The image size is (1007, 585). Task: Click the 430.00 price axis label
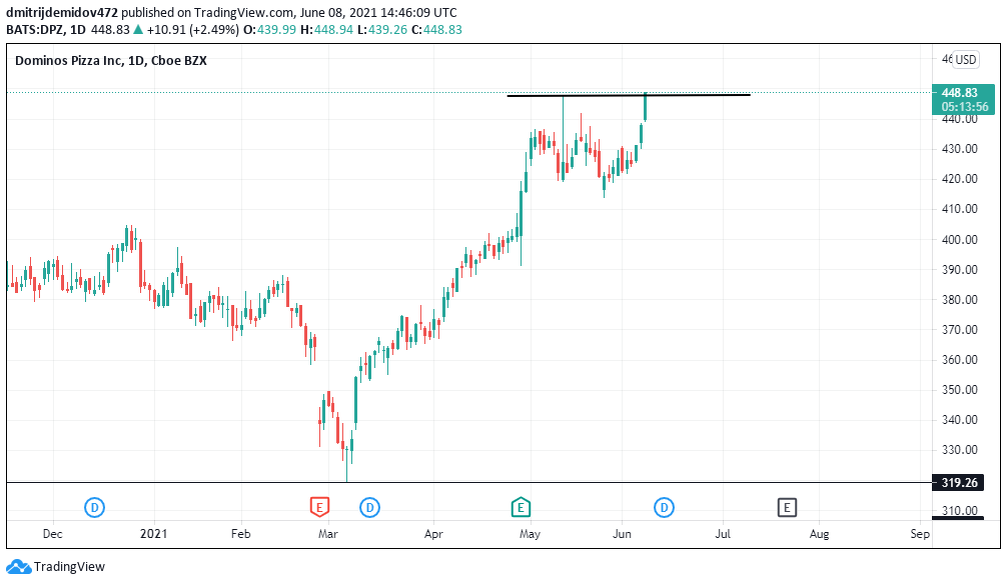tap(959, 149)
